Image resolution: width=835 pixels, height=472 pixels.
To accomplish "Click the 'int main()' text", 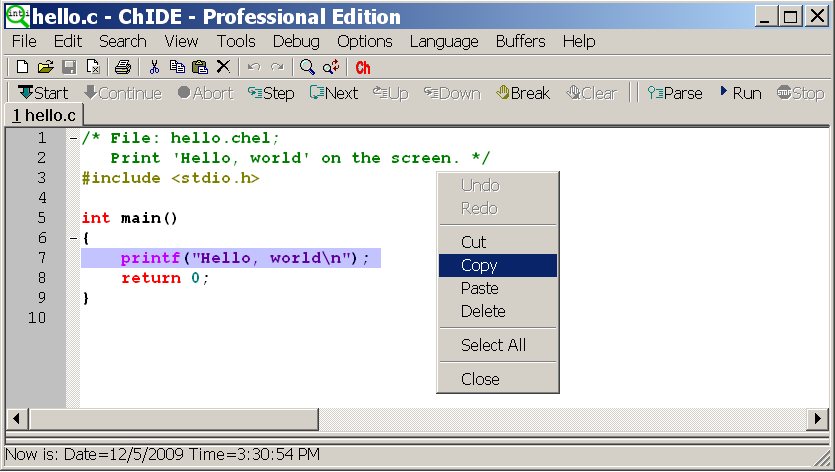I will (129, 218).
